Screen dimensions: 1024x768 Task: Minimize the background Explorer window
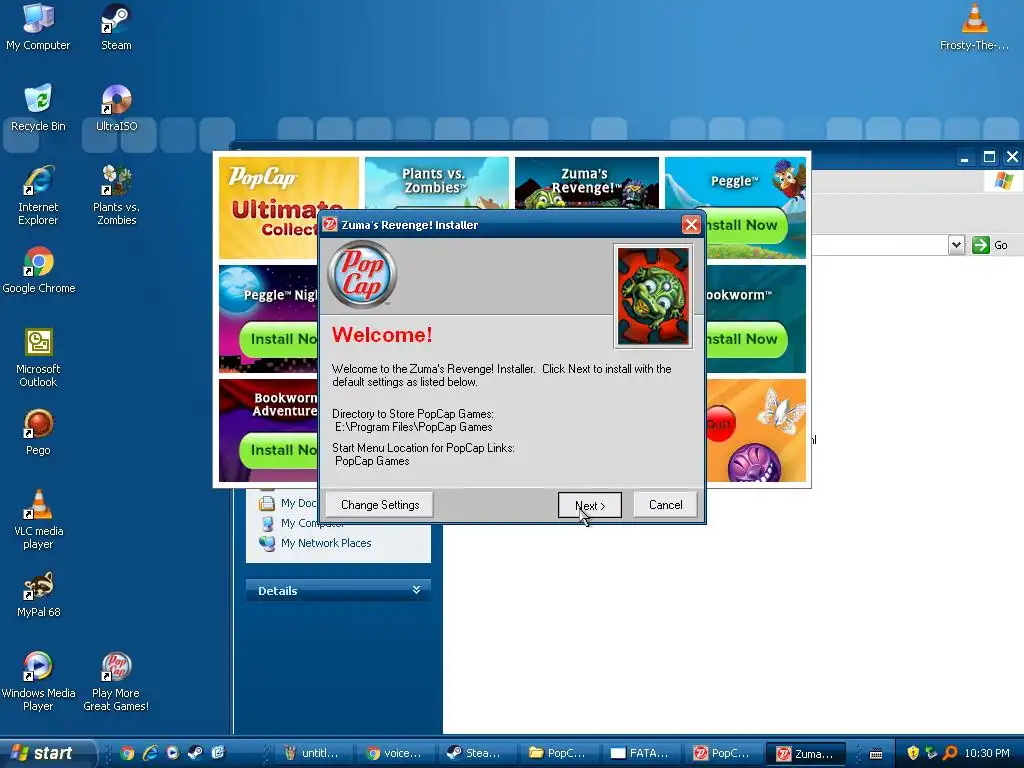(x=965, y=157)
